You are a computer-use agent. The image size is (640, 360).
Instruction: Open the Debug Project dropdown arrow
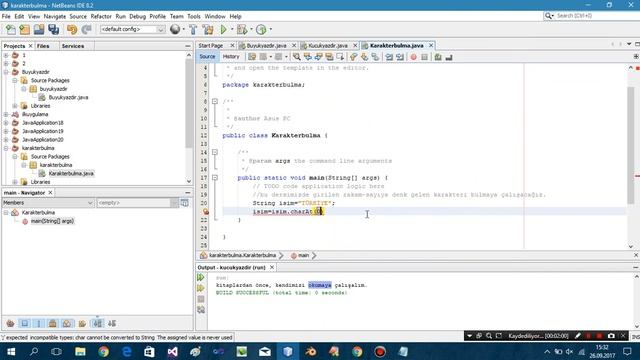pyautogui.click(x=251, y=29)
